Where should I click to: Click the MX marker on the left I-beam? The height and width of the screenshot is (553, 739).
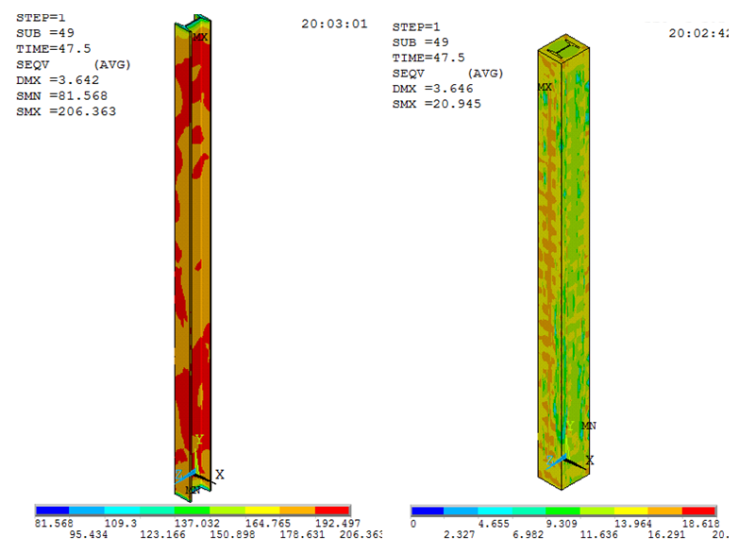click(x=200, y=38)
